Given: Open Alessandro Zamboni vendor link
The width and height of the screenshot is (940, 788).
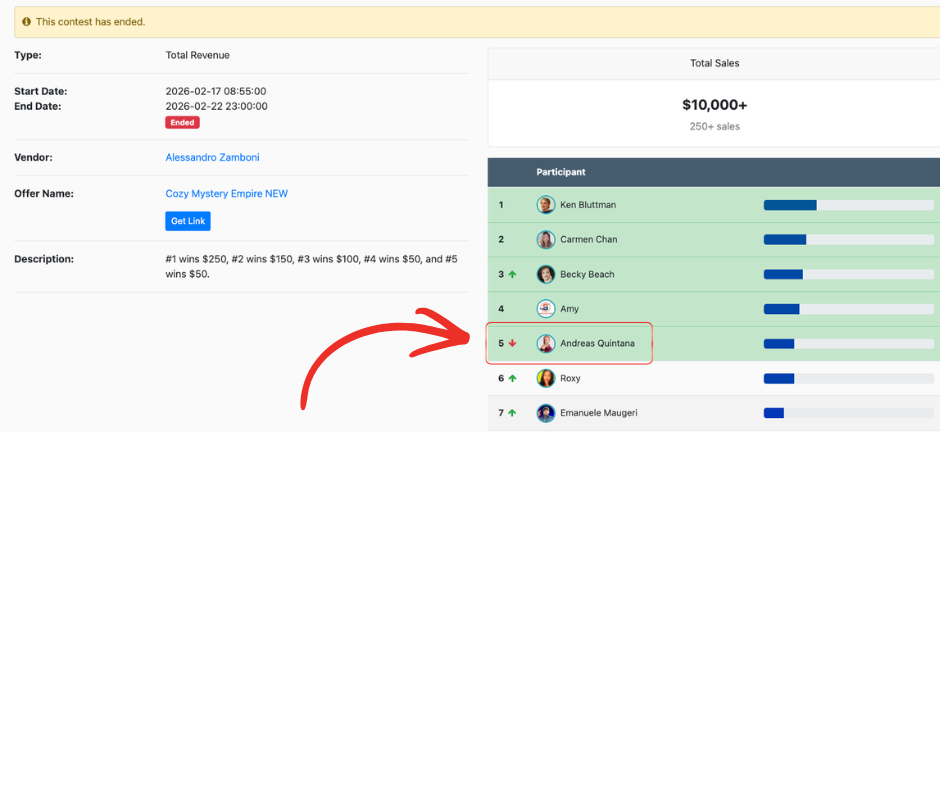Looking at the screenshot, I should coord(212,157).
